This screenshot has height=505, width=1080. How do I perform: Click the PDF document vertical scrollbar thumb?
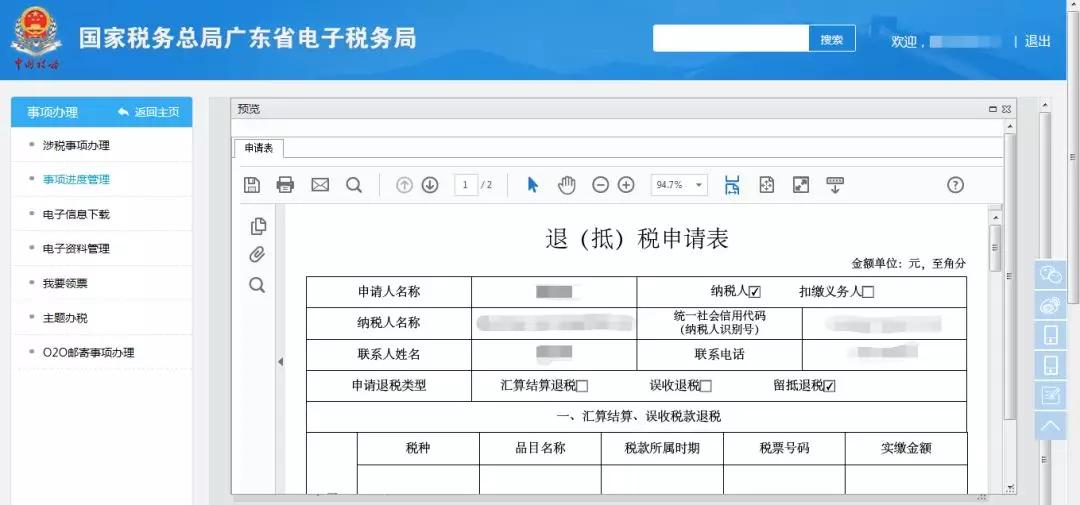tap(995, 248)
